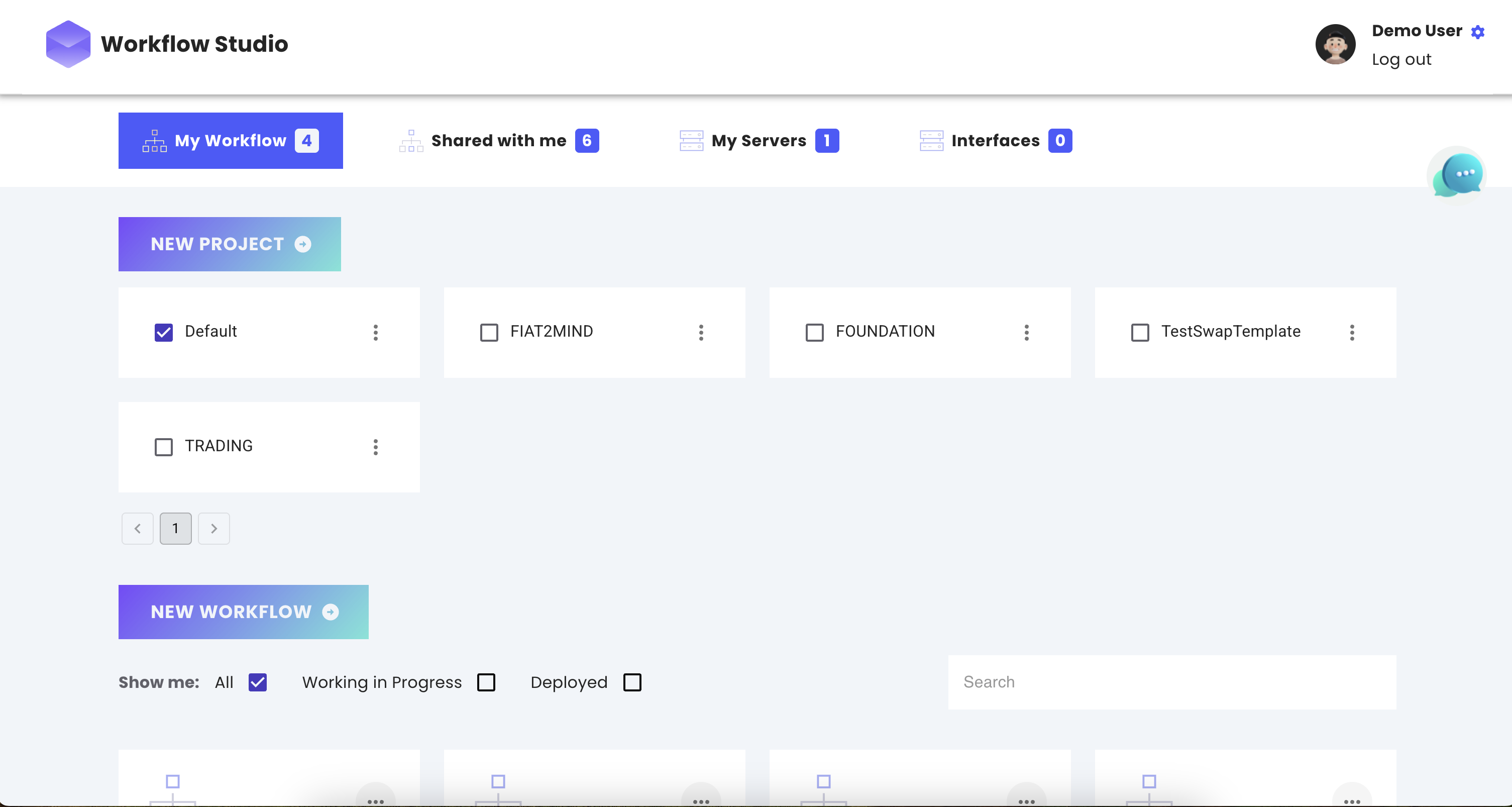Select the TRADING project checkbox
Image resolution: width=1512 pixels, height=807 pixels.
163,447
